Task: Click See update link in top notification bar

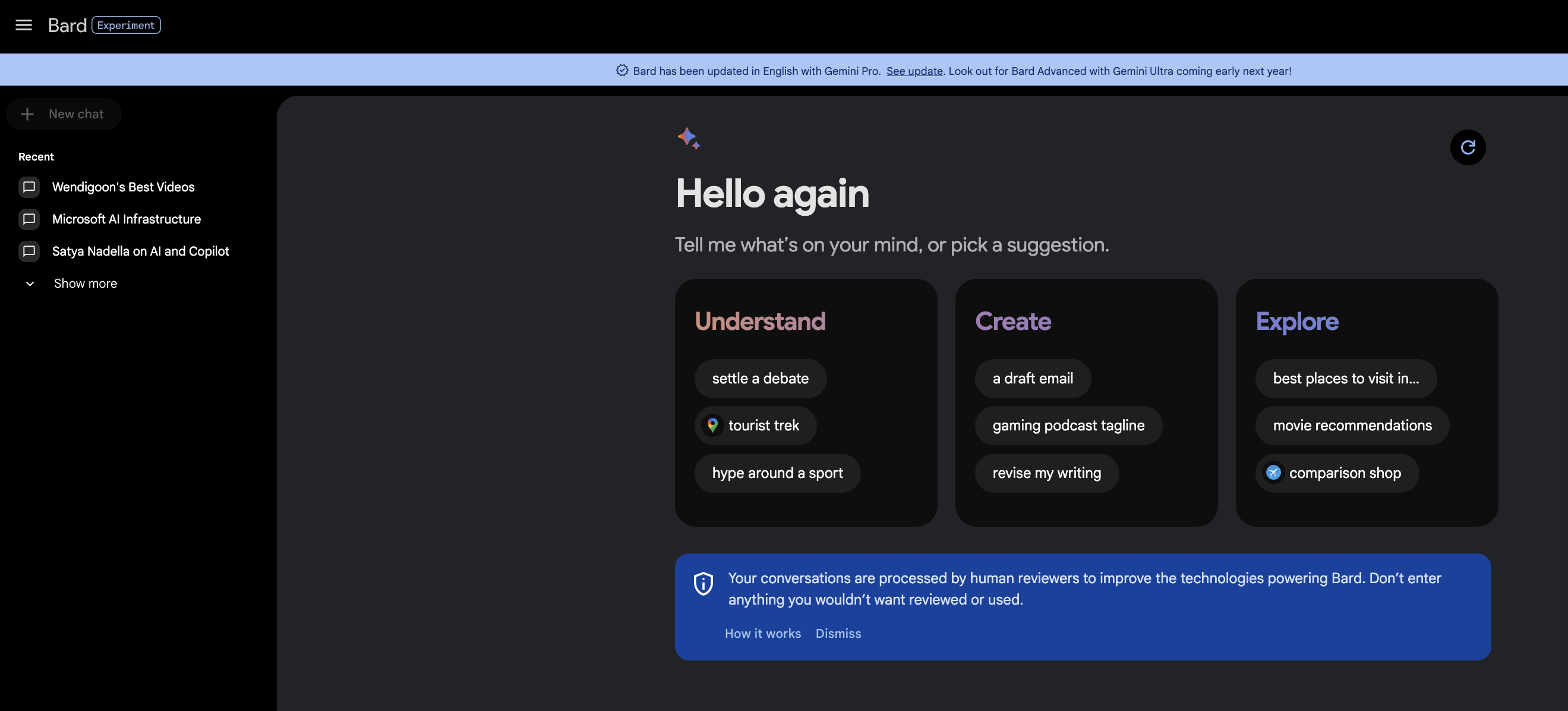Action: [913, 70]
